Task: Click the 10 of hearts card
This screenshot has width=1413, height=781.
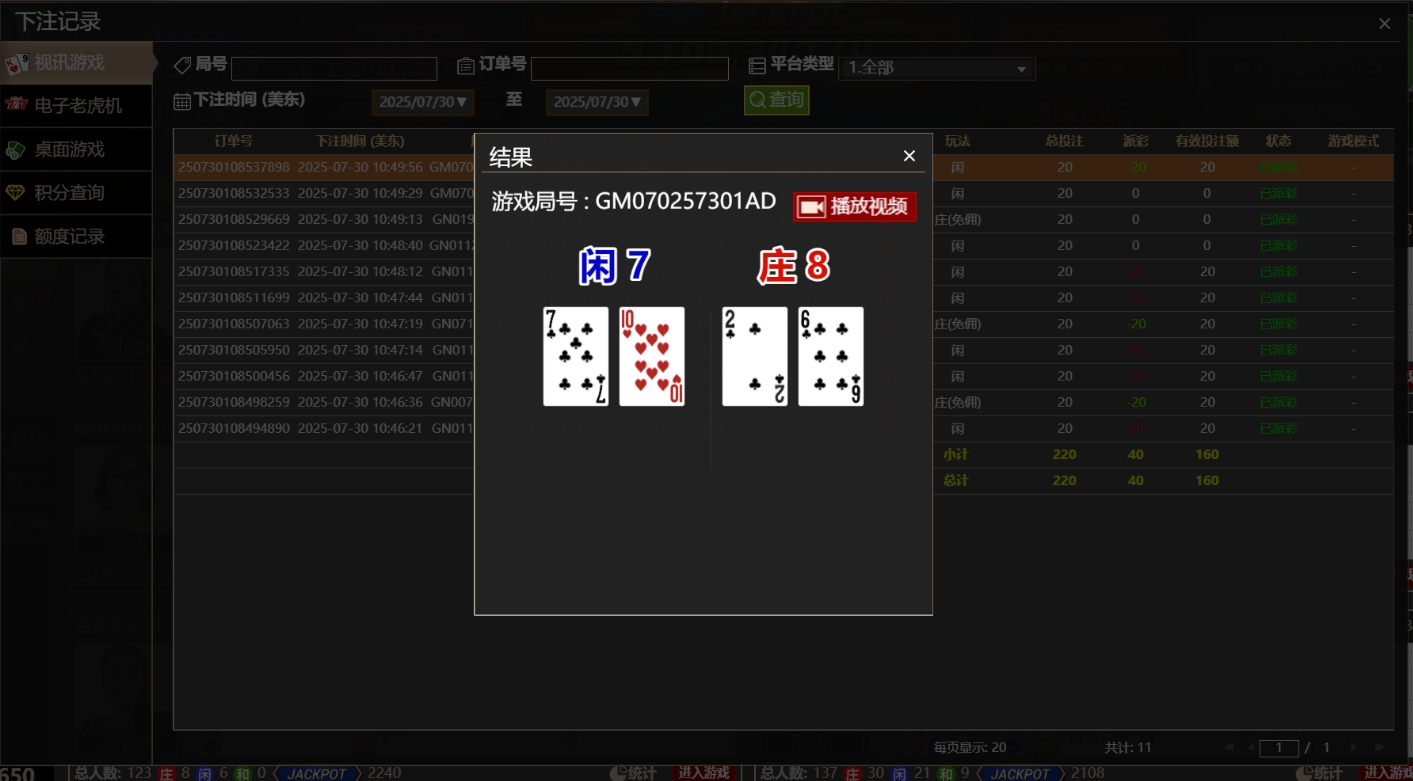Action: [652, 356]
